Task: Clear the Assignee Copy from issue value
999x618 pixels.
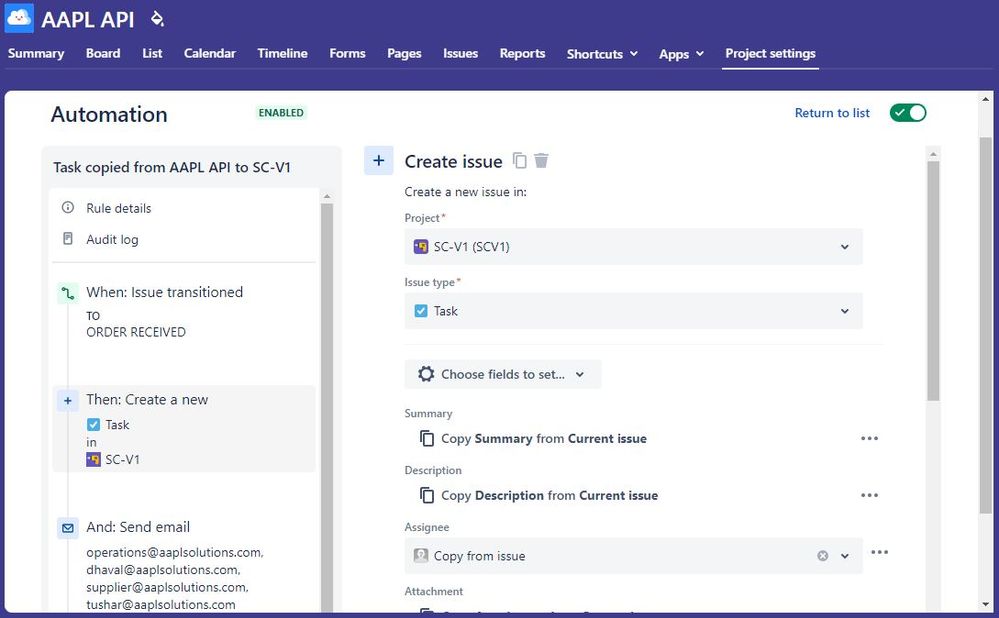Action: [823, 556]
